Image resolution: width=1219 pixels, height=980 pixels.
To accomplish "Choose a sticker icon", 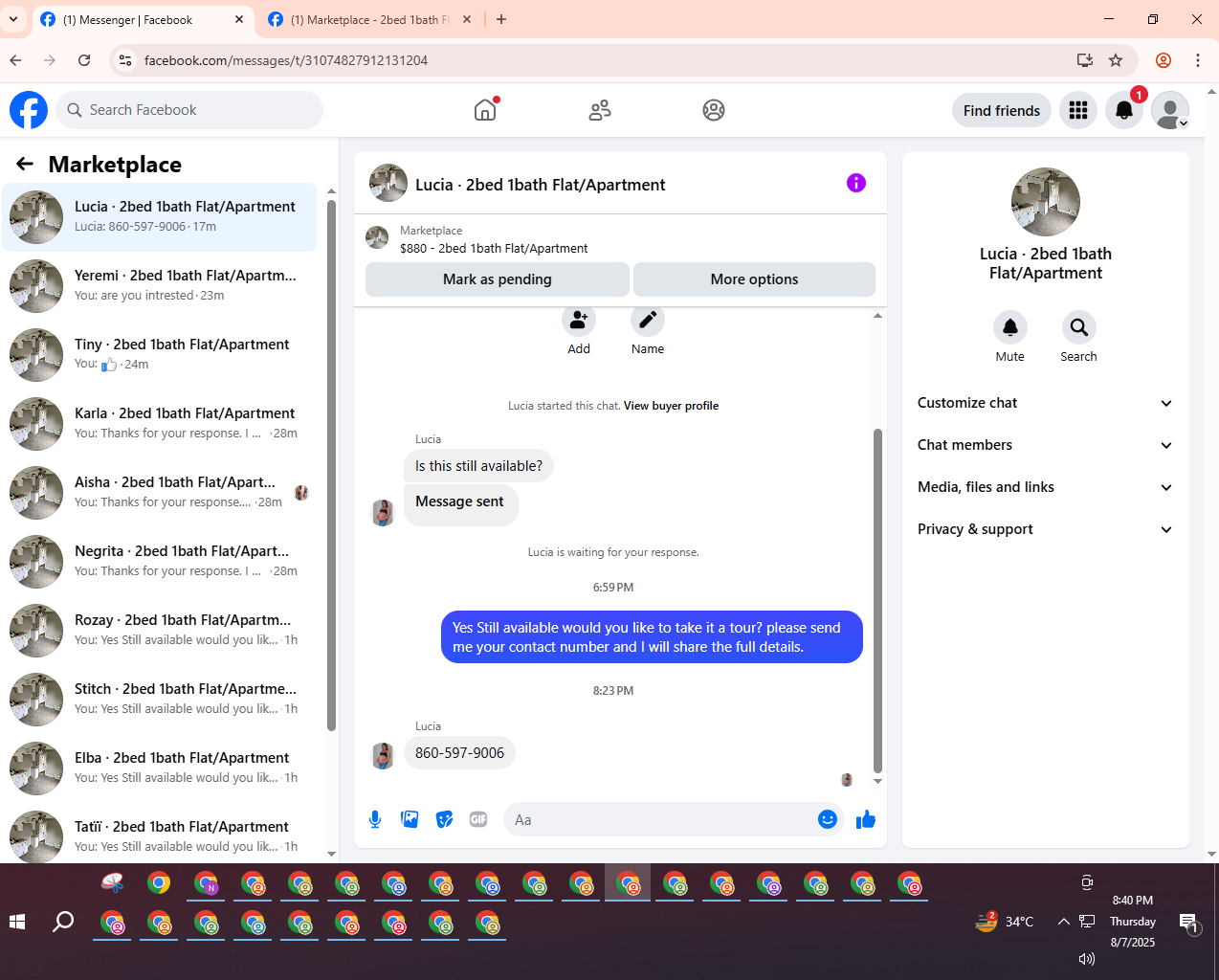I will point(444,819).
